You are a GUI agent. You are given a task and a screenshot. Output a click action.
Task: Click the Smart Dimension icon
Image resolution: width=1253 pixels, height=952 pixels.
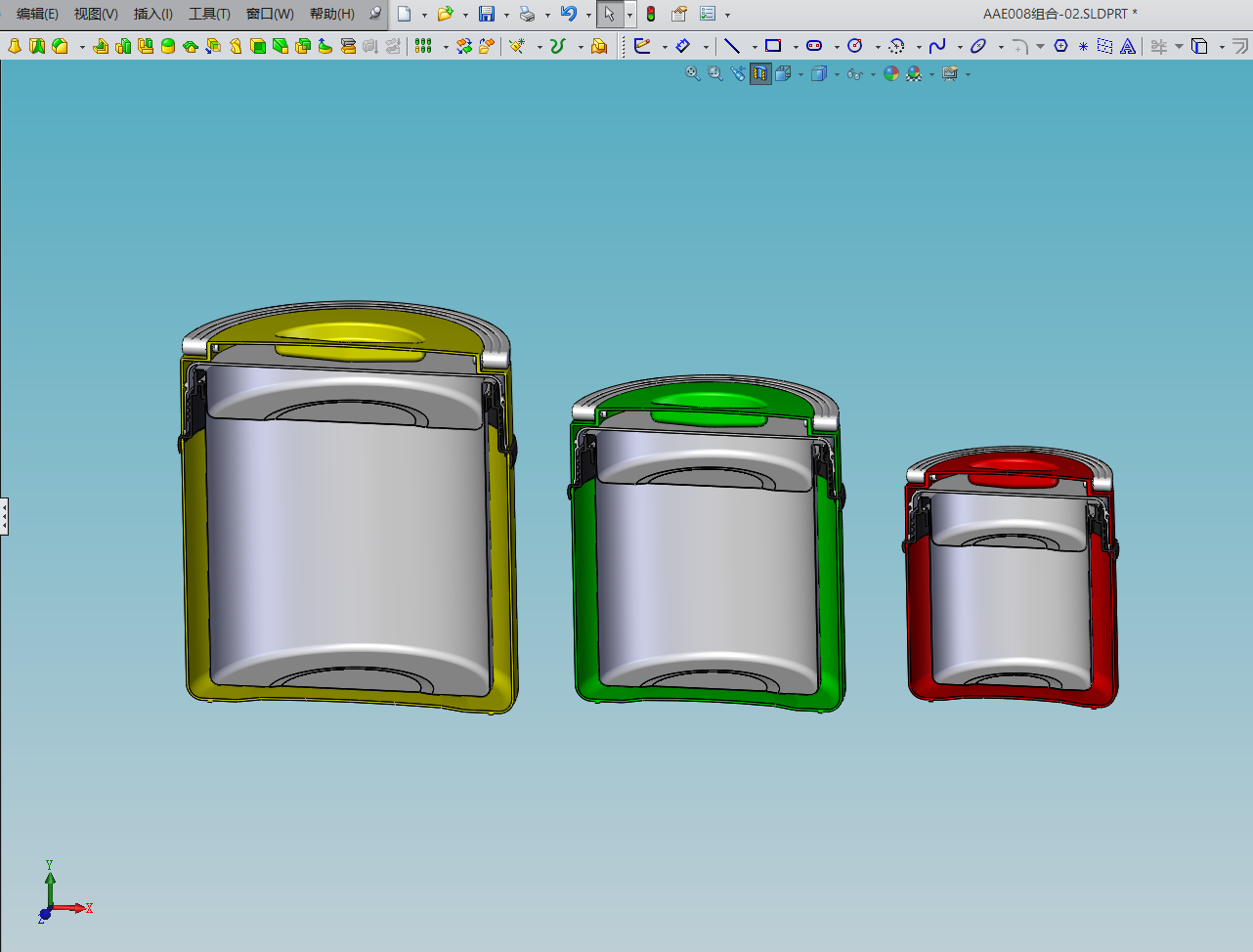(x=683, y=46)
